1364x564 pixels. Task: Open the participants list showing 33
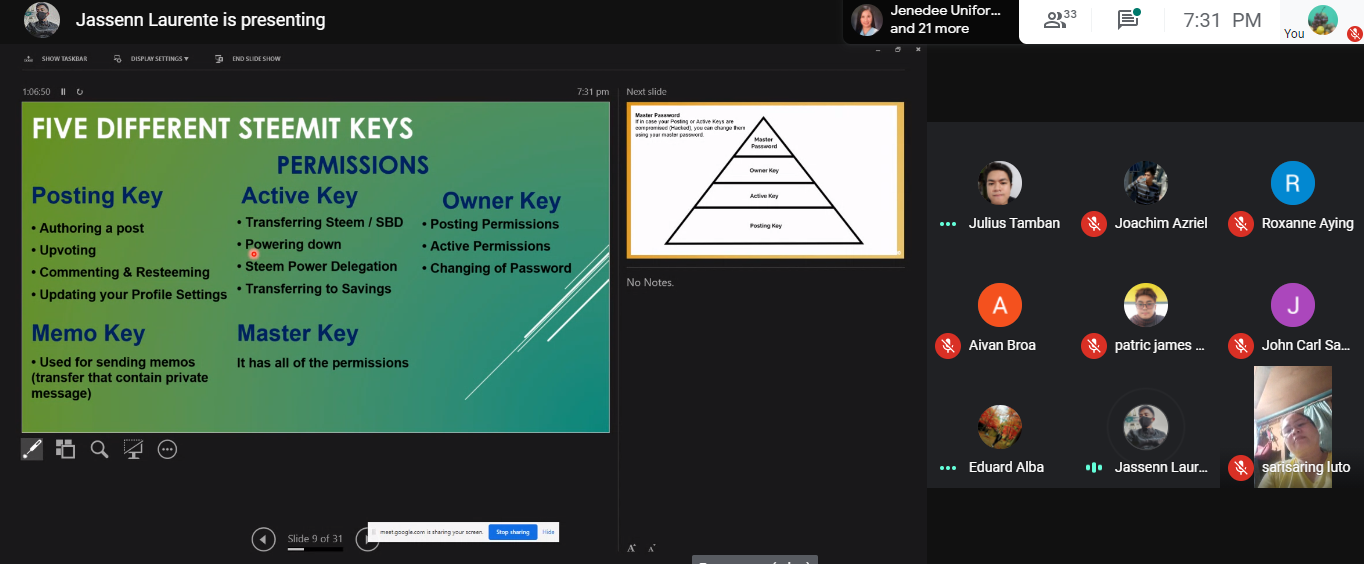[1060, 19]
